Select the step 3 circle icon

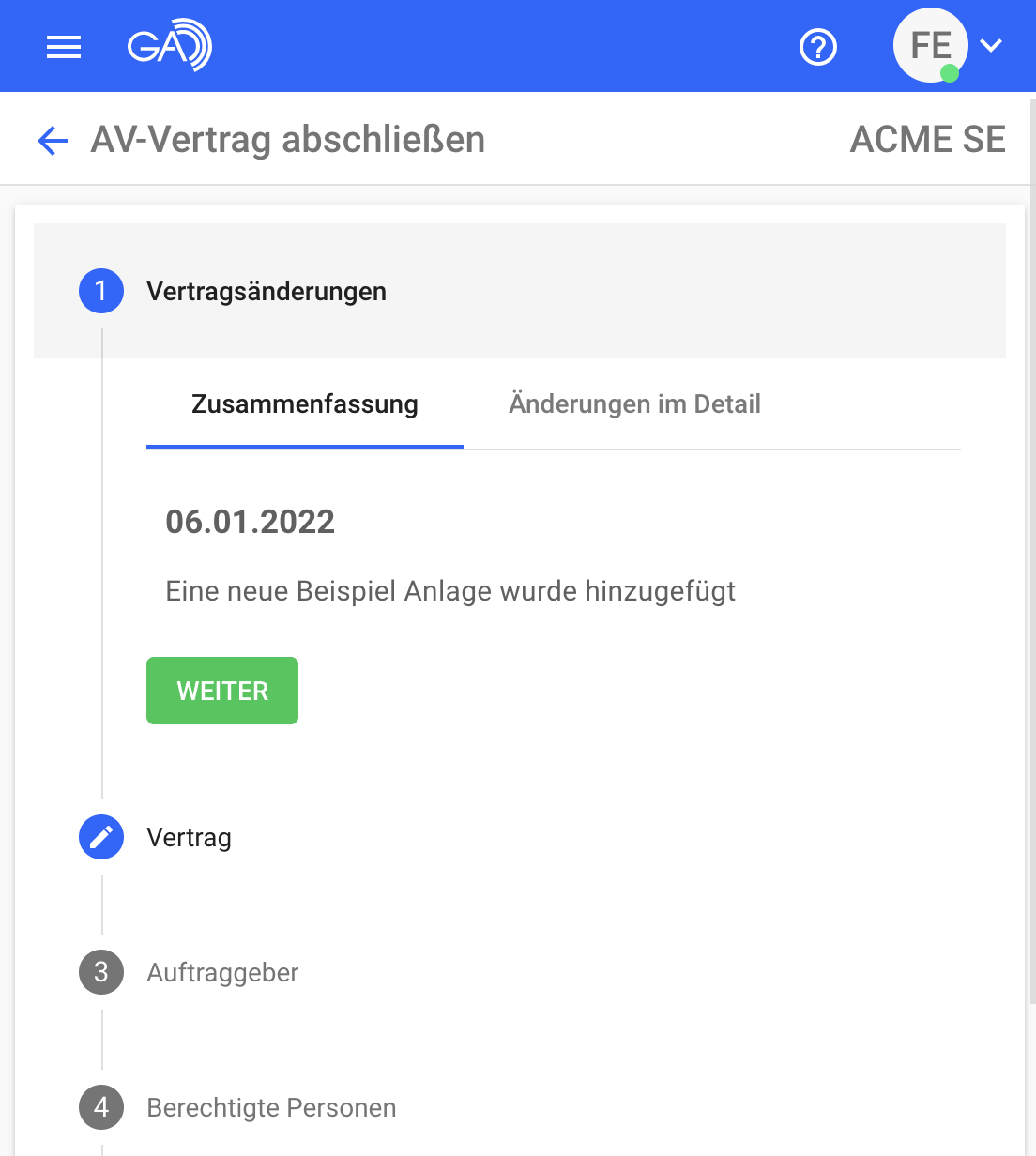tap(101, 972)
